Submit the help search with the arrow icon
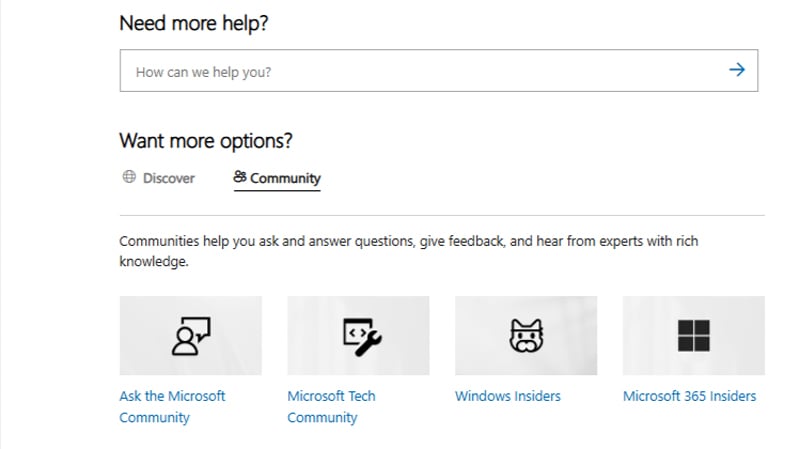Screen dimensions: 800x449 pyautogui.click(x=737, y=71)
